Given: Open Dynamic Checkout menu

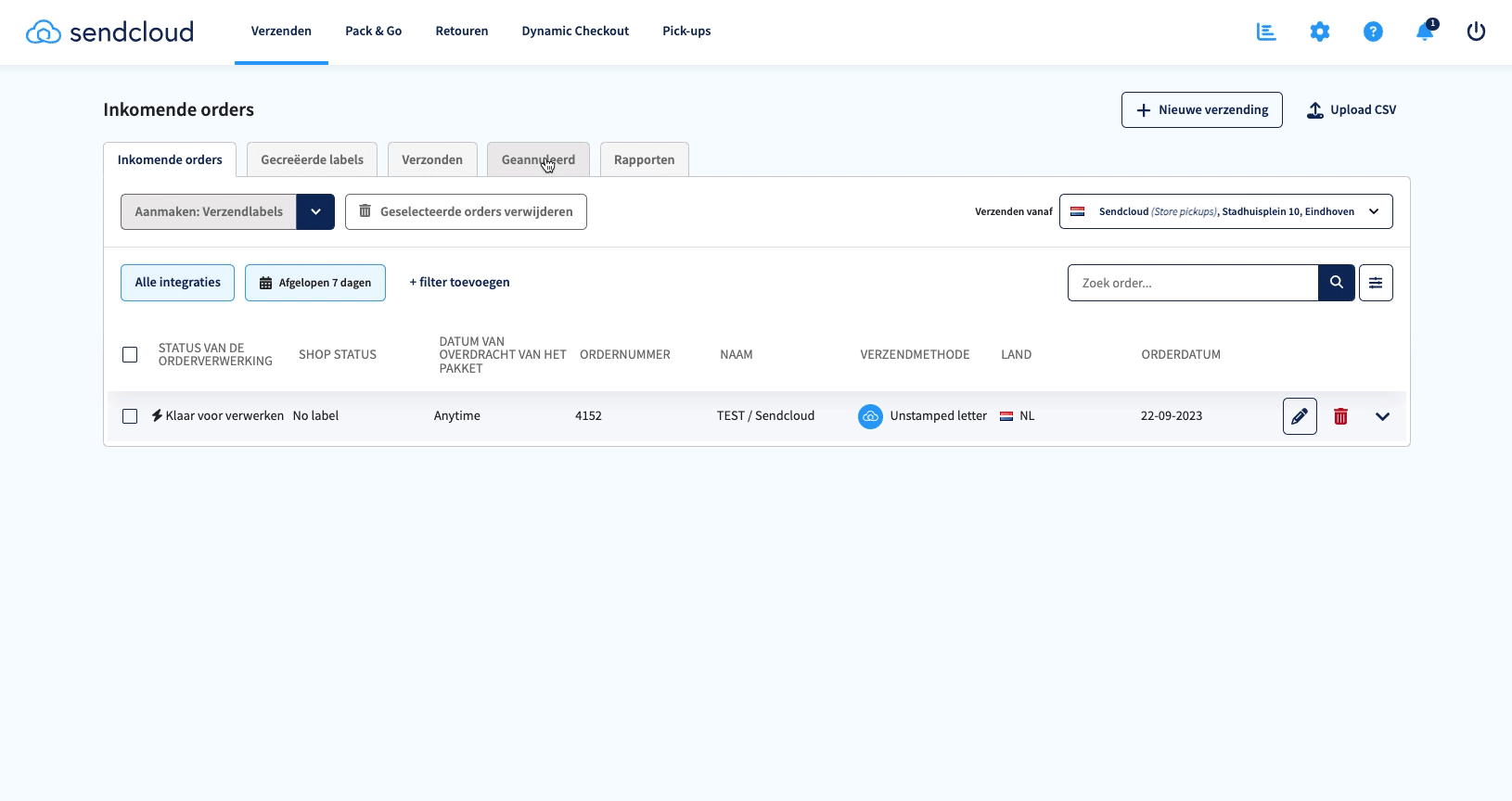Looking at the screenshot, I should pyautogui.click(x=575, y=32).
